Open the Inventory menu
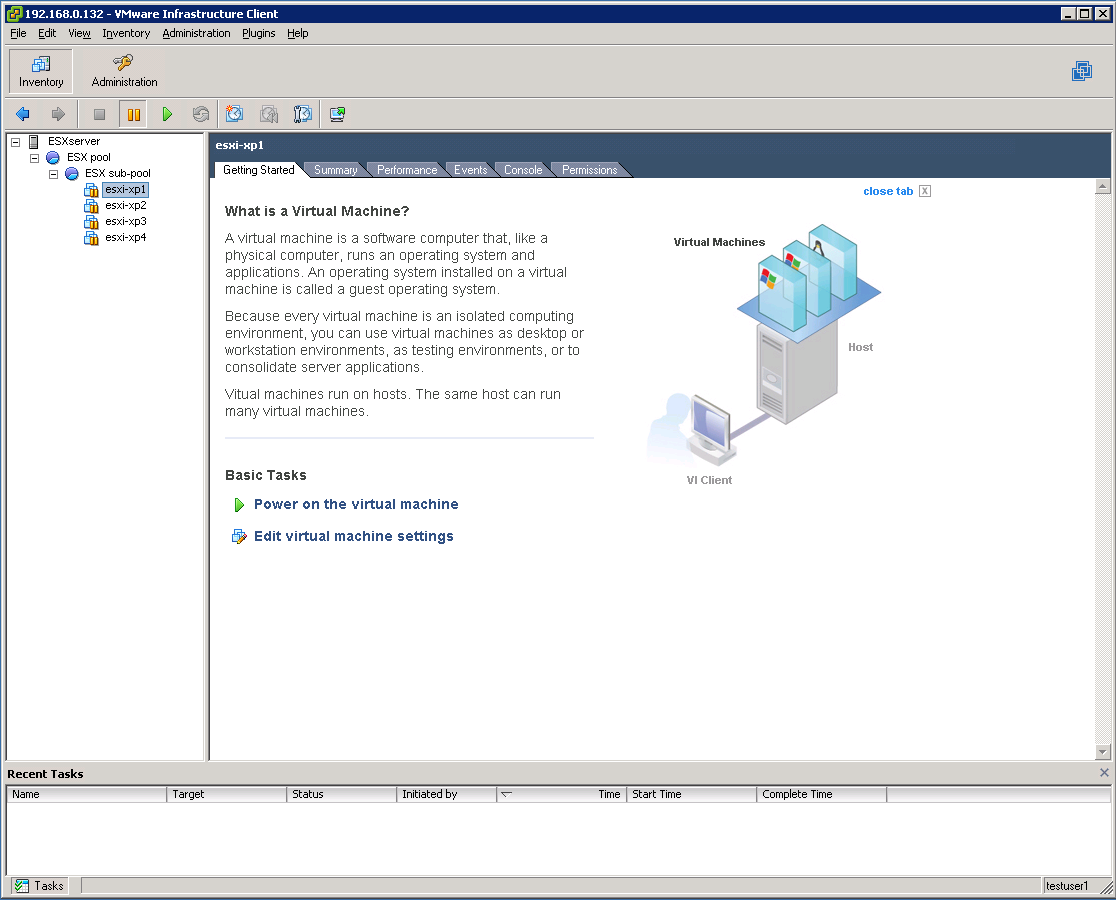 click(126, 33)
